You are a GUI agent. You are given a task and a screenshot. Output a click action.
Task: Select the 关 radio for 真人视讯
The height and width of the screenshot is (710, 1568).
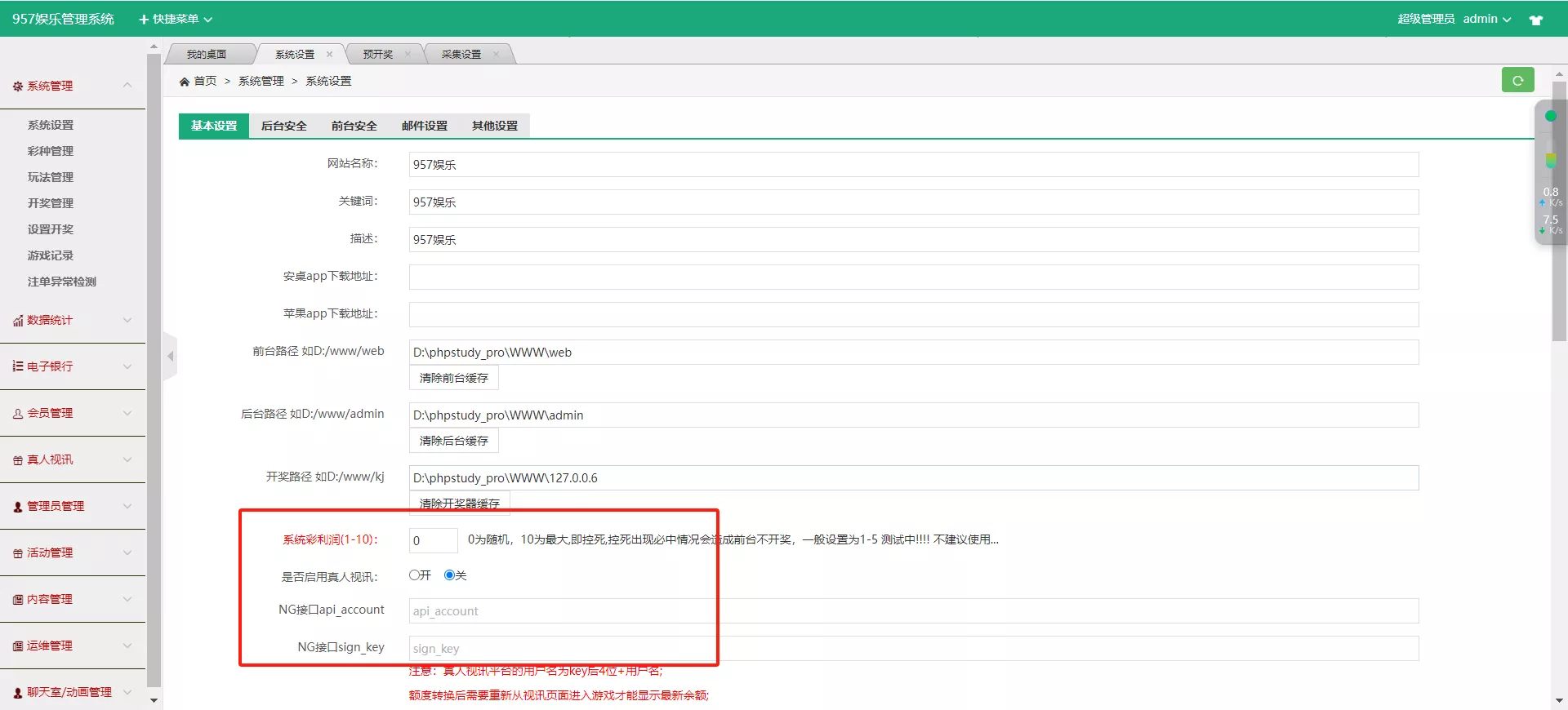coord(449,575)
